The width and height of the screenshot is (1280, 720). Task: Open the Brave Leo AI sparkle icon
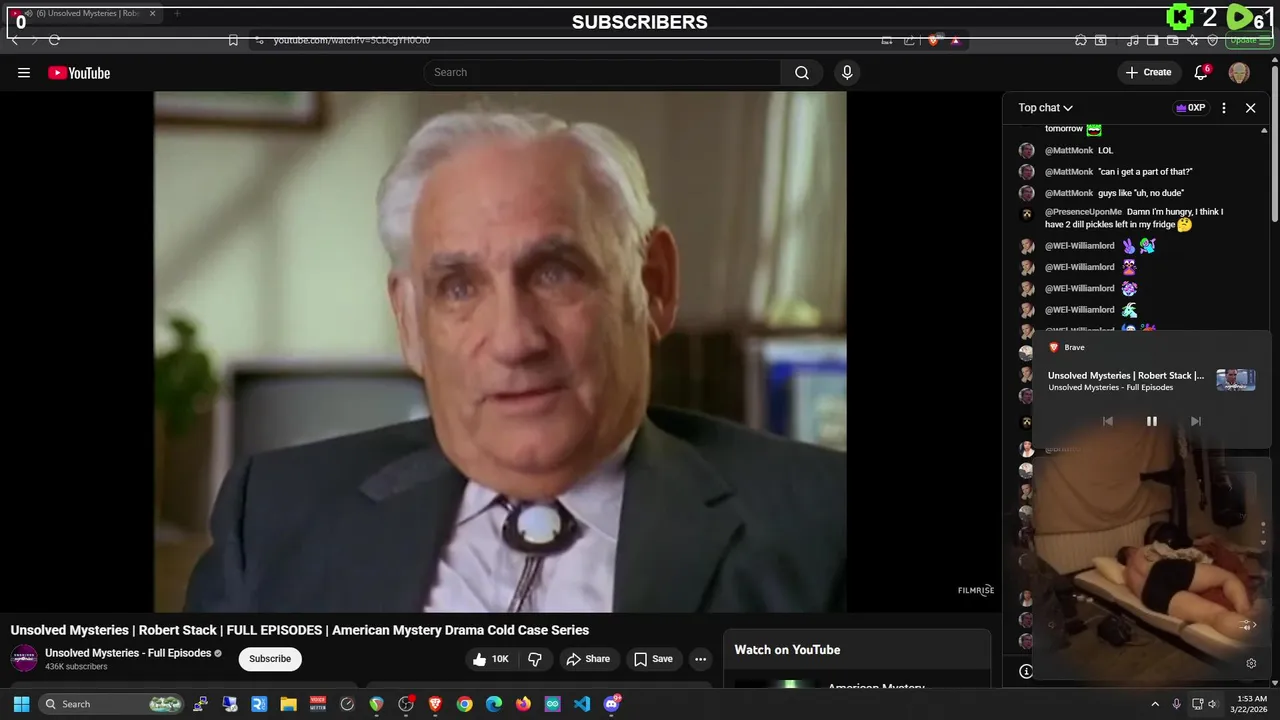pos(1192,40)
